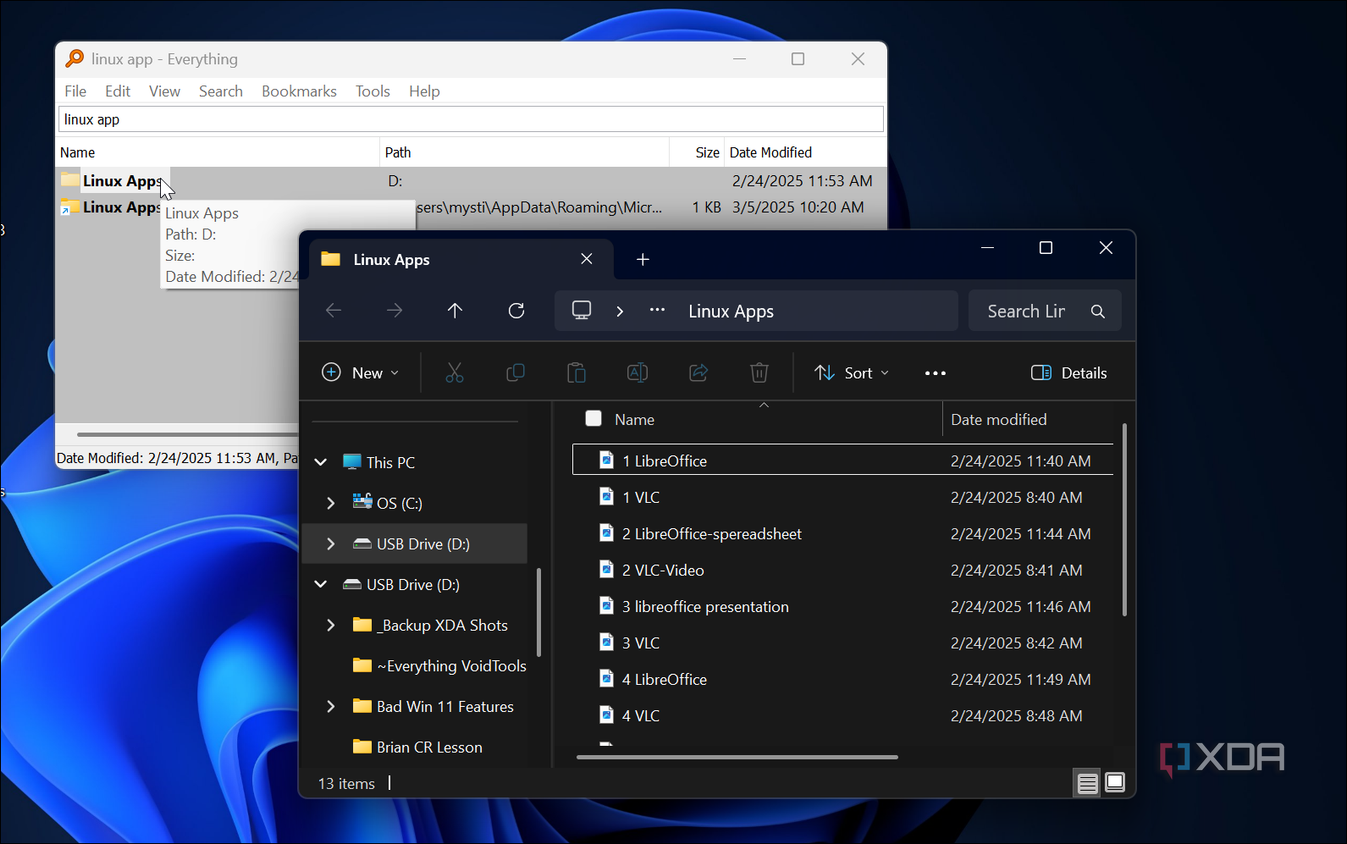Click the Delete trash icon in Explorer
The image size is (1347, 844).
759,373
